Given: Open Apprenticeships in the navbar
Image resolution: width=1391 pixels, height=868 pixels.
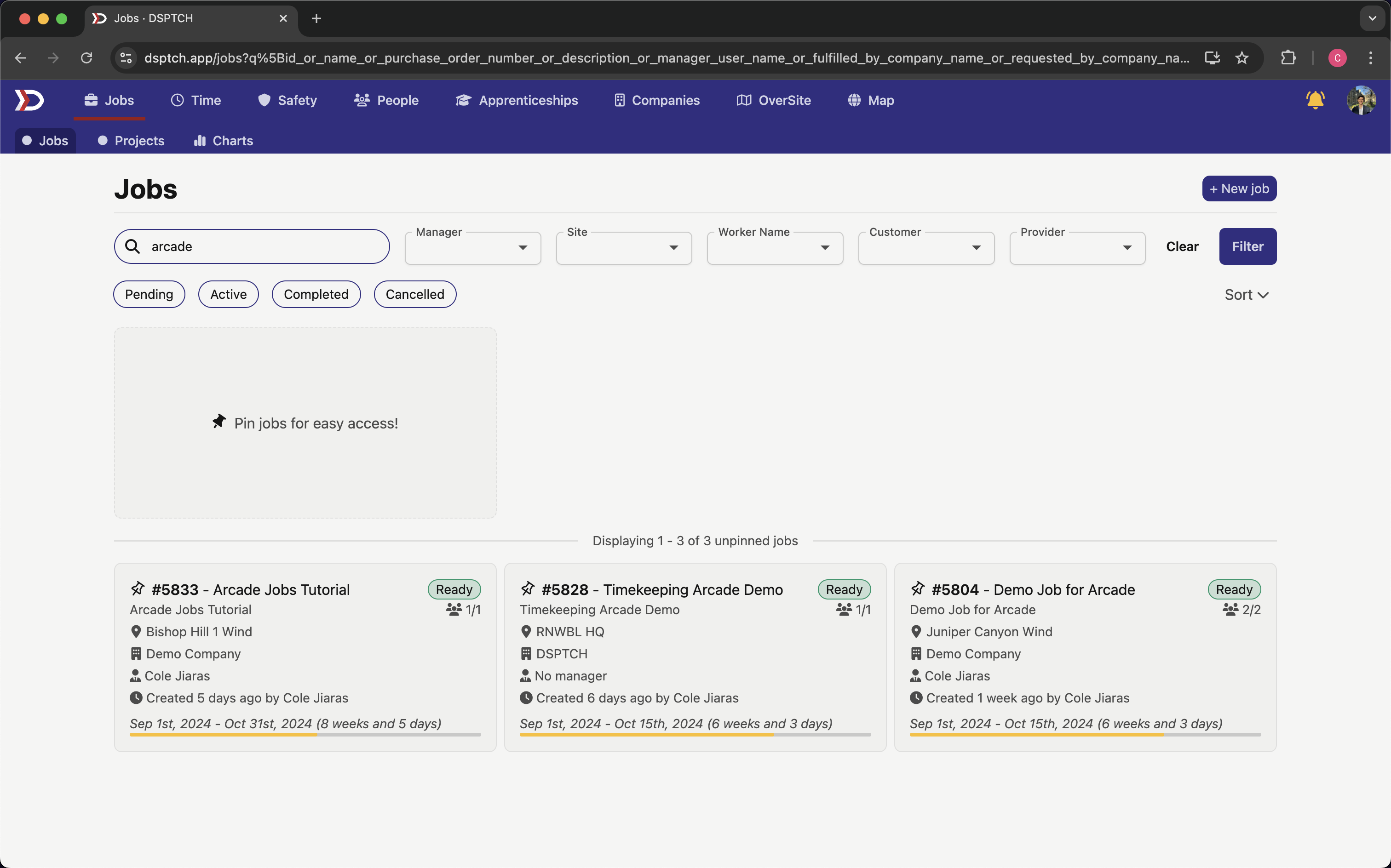Looking at the screenshot, I should pyautogui.click(x=516, y=101).
